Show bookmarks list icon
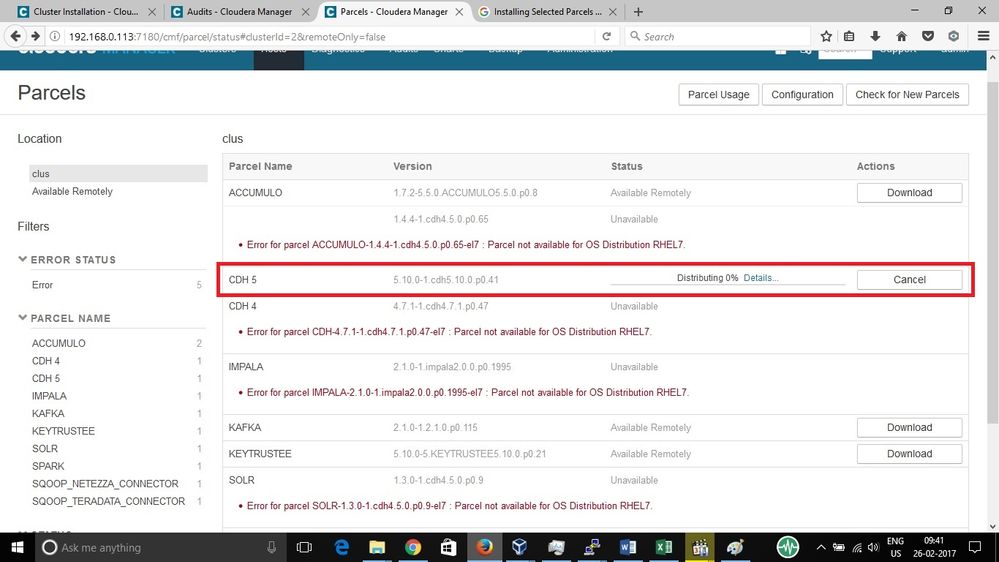The width and height of the screenshot is (999, 562). coord(849,36)
